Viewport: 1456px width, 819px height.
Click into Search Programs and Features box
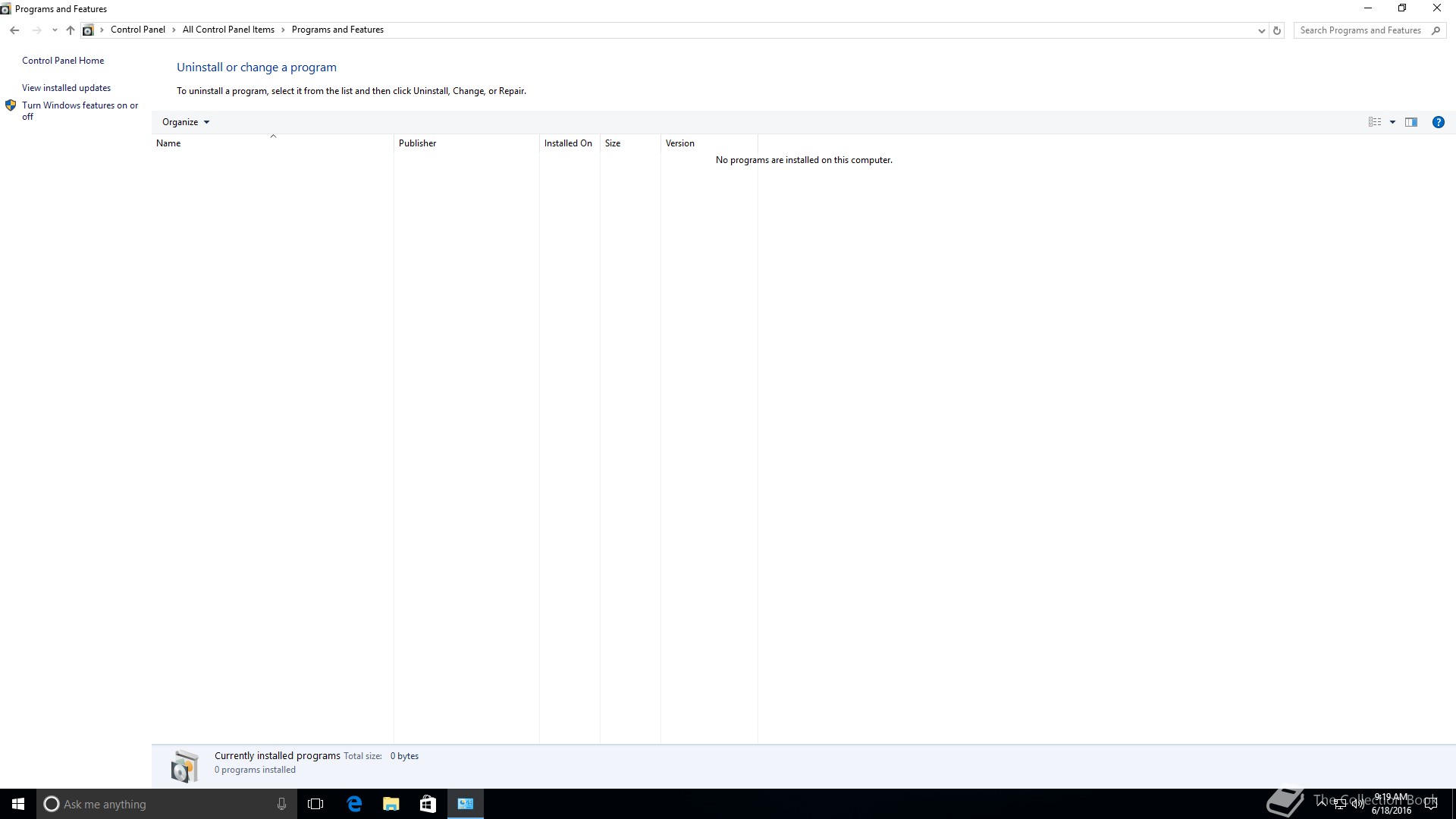(x=1360, y=30)
